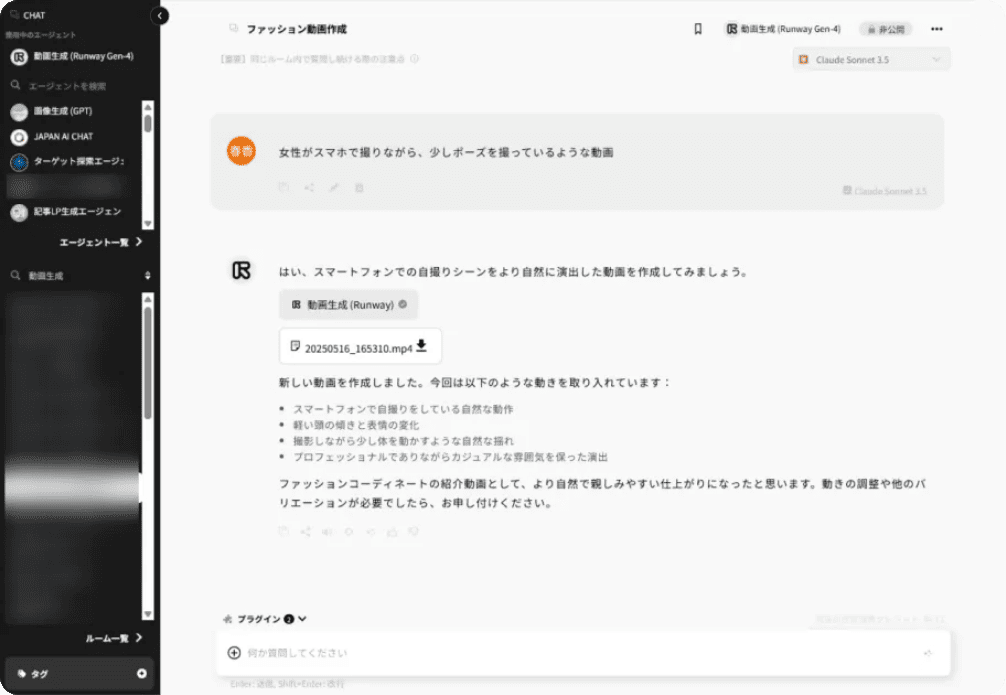Click the share icon under AI response
Image resolution: width=1006 pixels, height=695 pixels.
pos(306,532)
